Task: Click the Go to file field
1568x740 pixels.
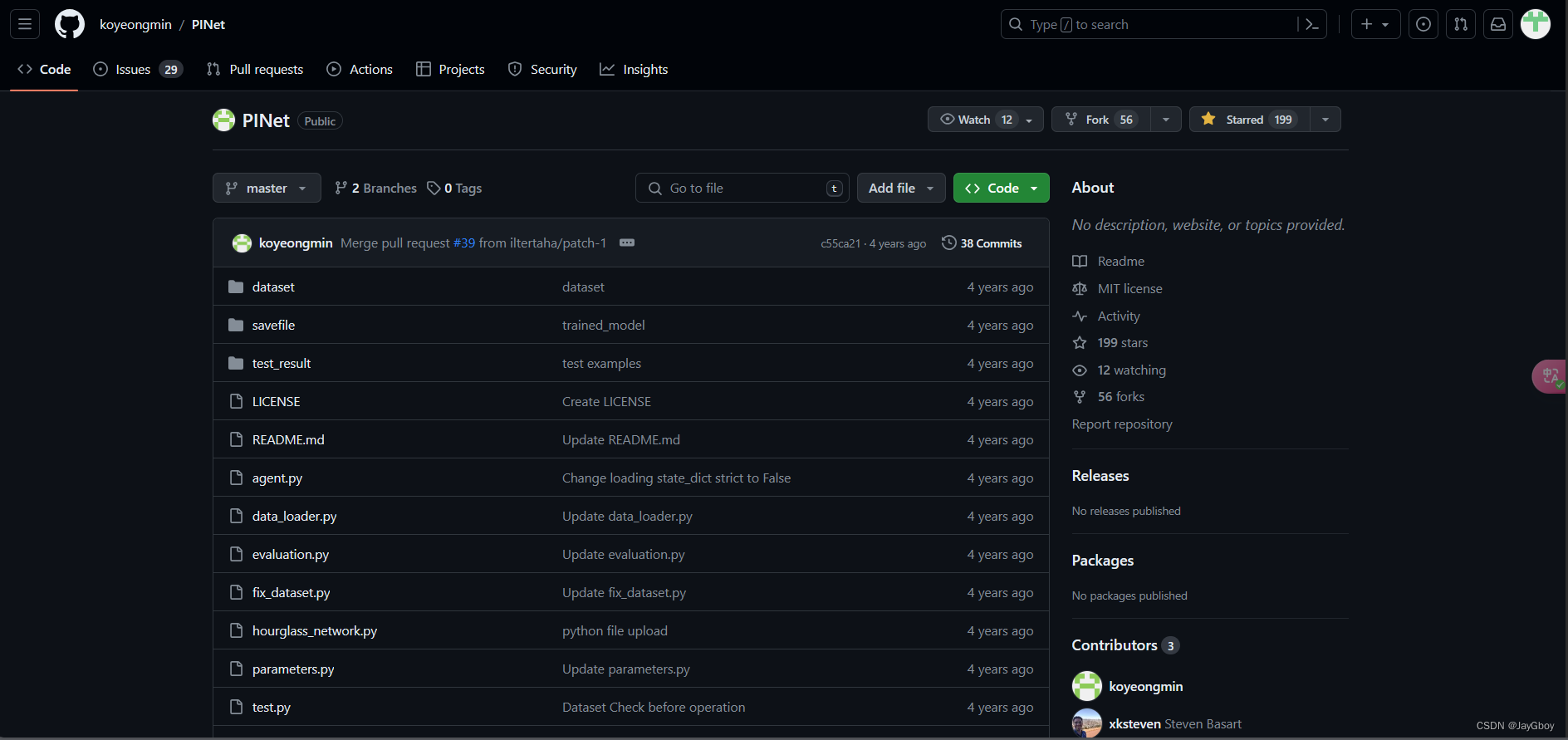Action: [x=742, y=188]
